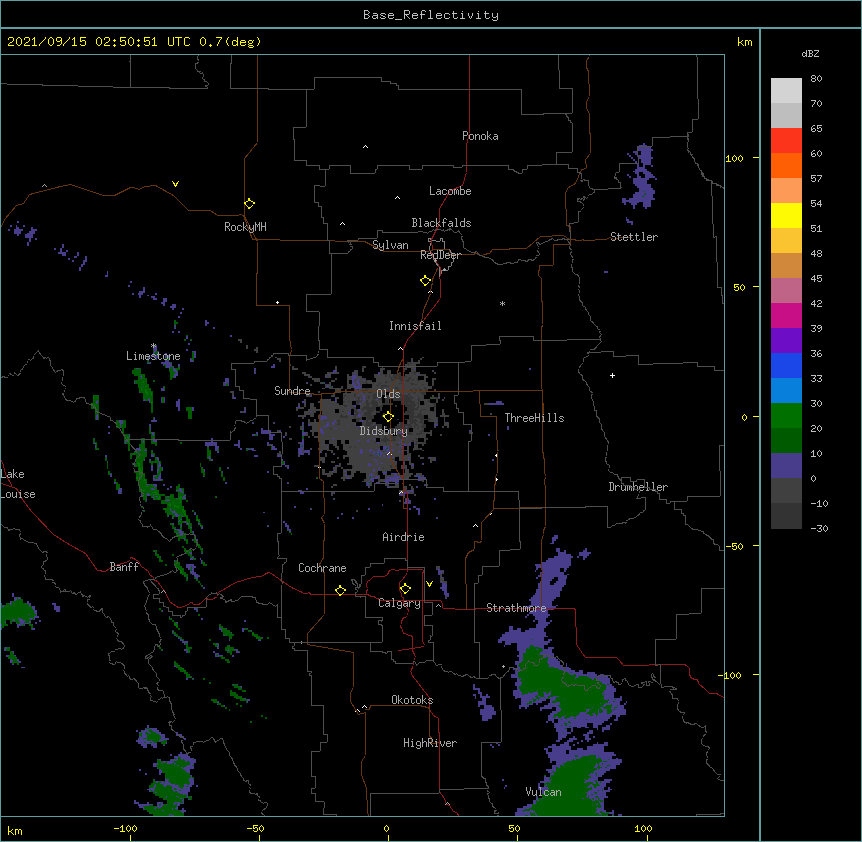The width and height of the screenshot is (862, 842).
Task: Click the -50 tick on the right axis
Action: coord(734,546)
